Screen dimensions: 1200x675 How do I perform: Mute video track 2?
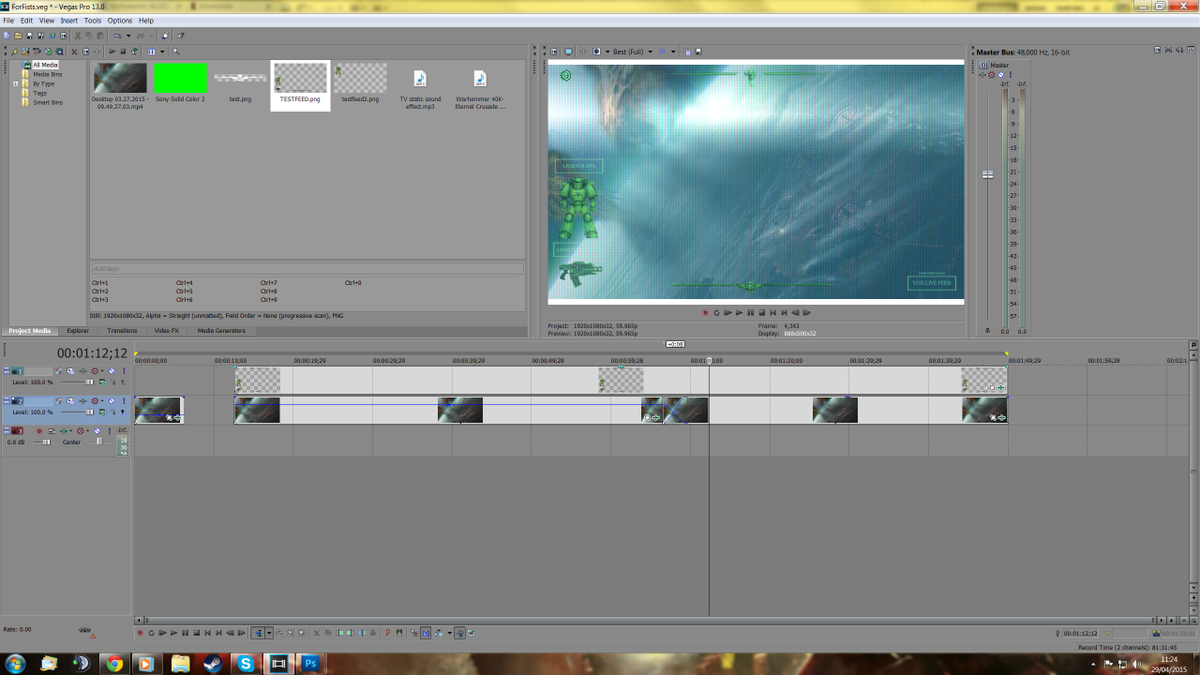click(112, 401)
